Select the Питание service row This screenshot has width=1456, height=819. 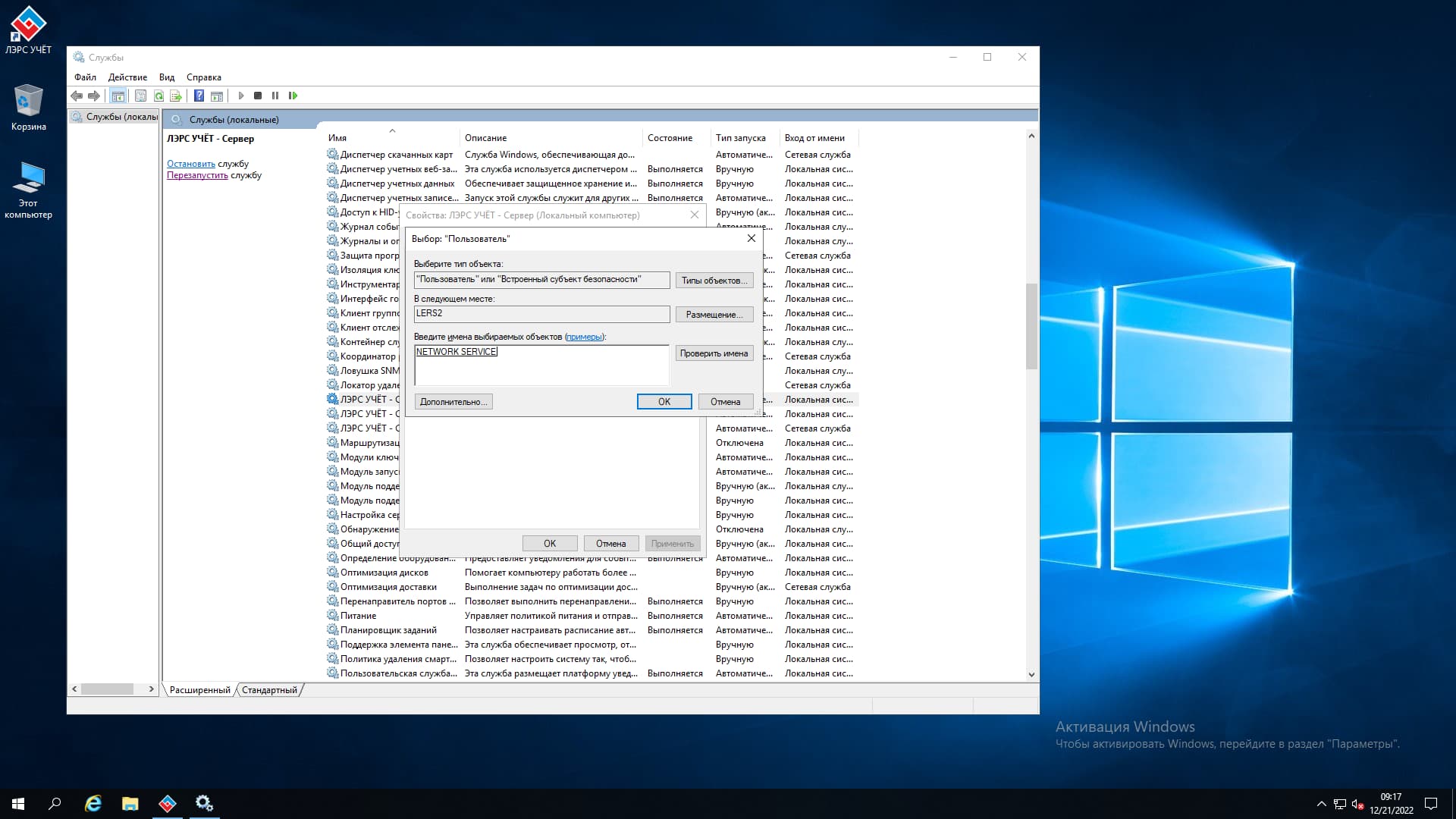coord(592,616)
